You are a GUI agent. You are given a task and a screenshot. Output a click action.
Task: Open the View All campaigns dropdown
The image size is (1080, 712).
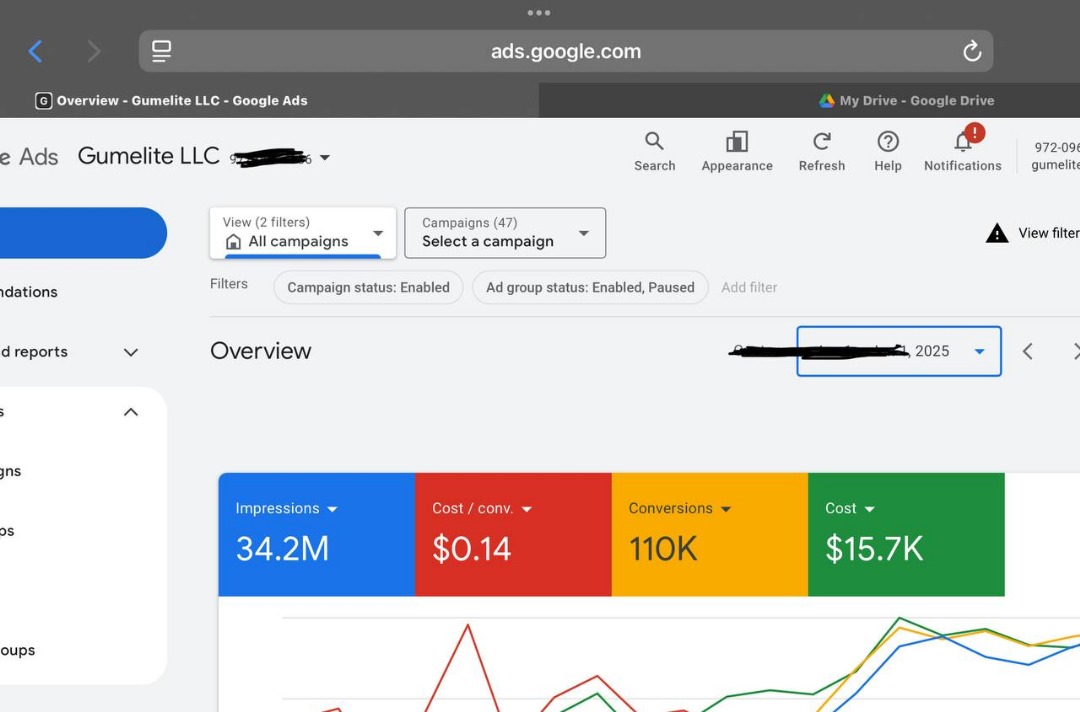(303, 233)
